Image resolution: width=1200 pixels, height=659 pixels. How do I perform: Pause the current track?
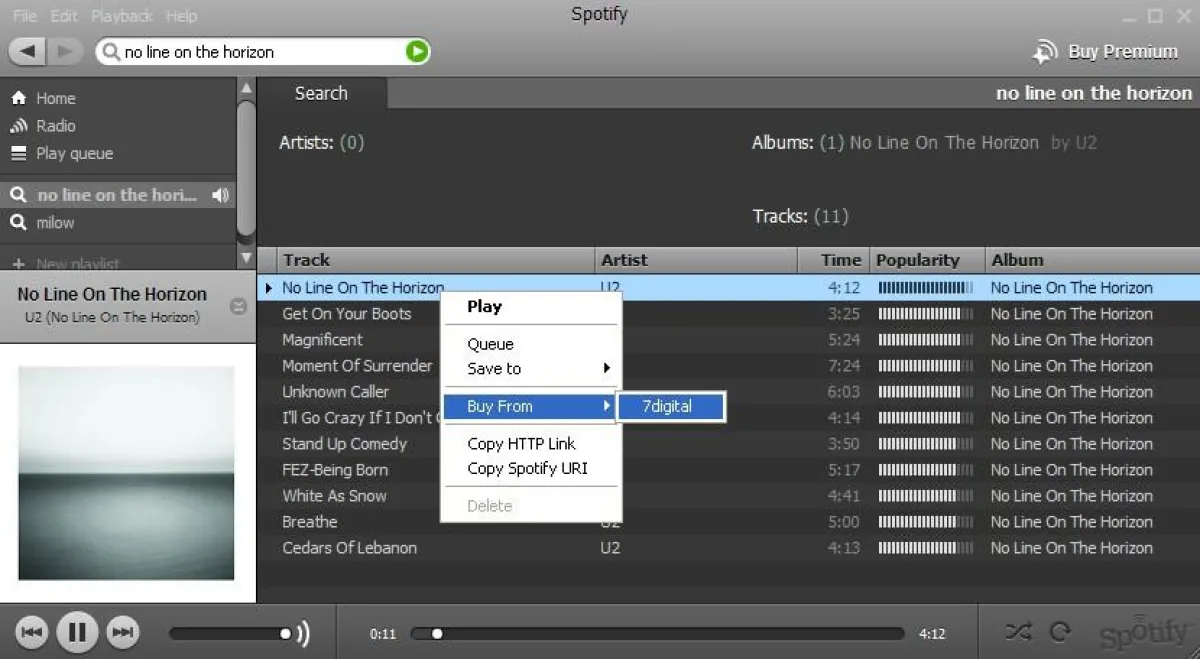click(x=77, y=631)
